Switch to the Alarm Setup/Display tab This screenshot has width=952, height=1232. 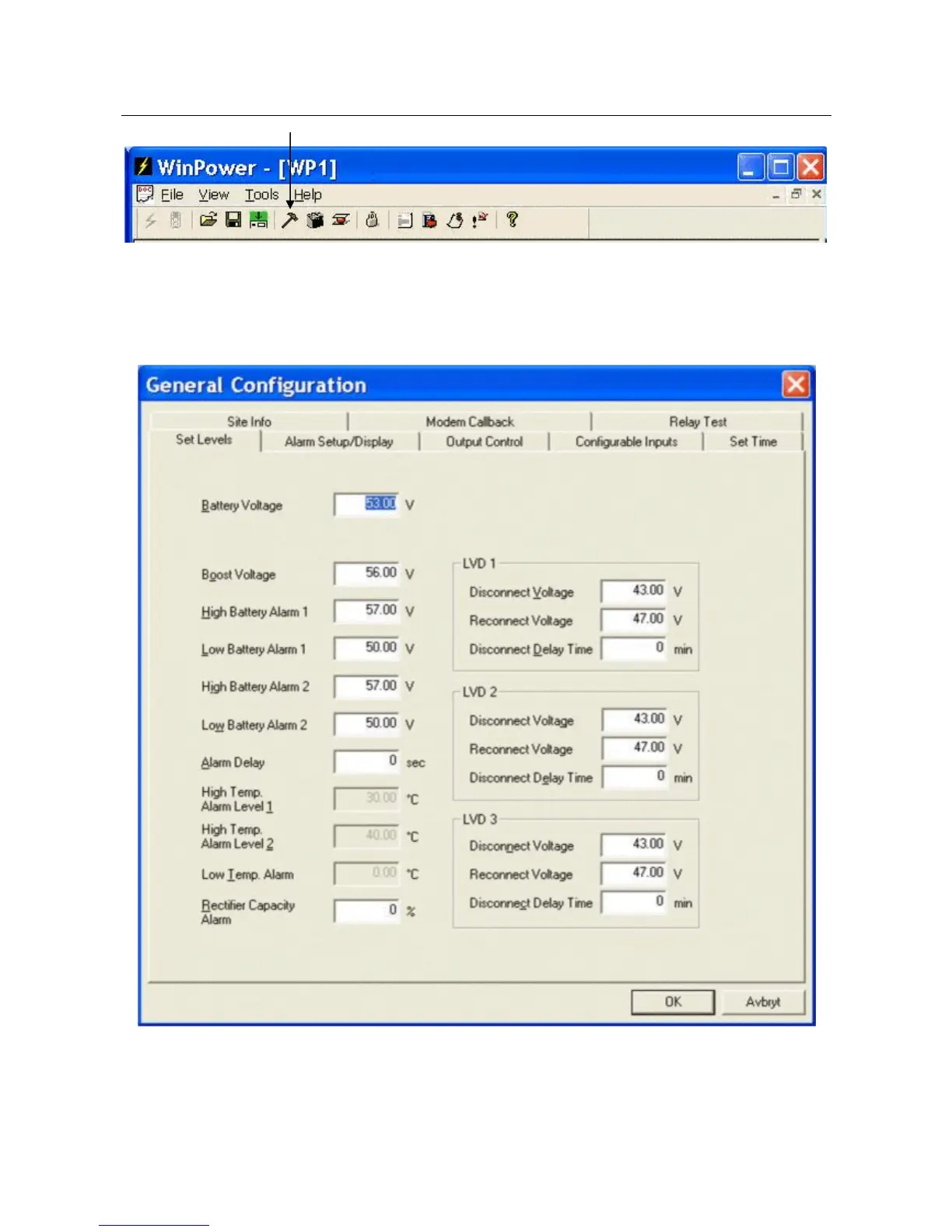[x=339, y=442]
